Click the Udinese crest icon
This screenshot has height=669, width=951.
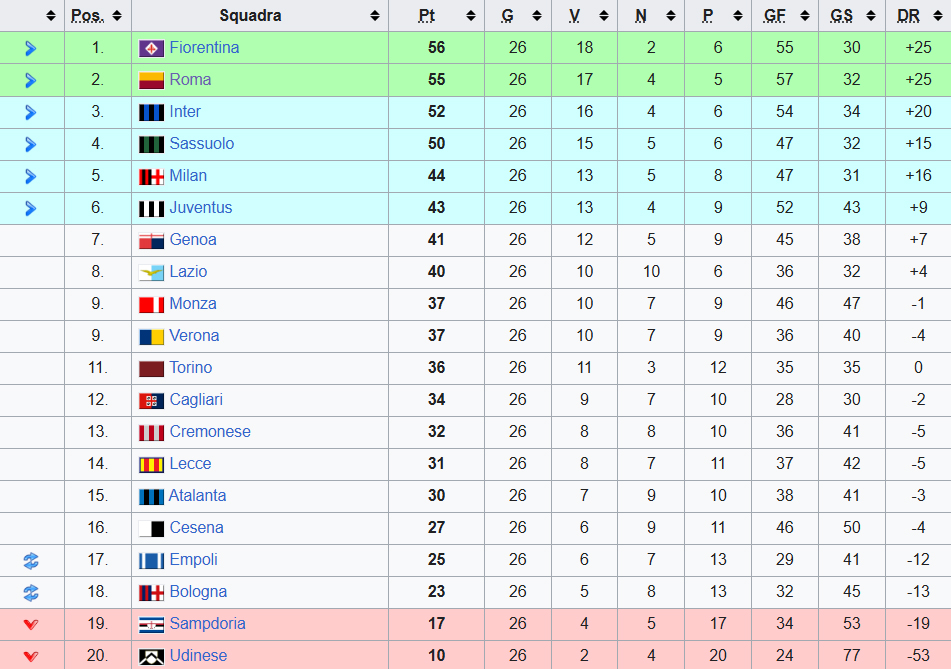pyautogui.click(x=151, y=656)
